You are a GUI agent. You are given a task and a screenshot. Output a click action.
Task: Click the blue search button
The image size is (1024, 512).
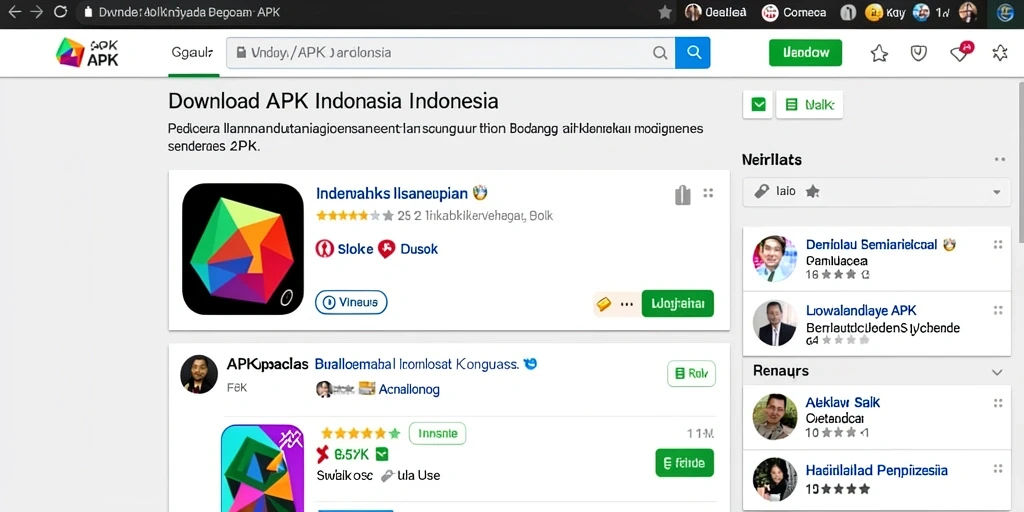pyautogui.click(x=692, y=53)
